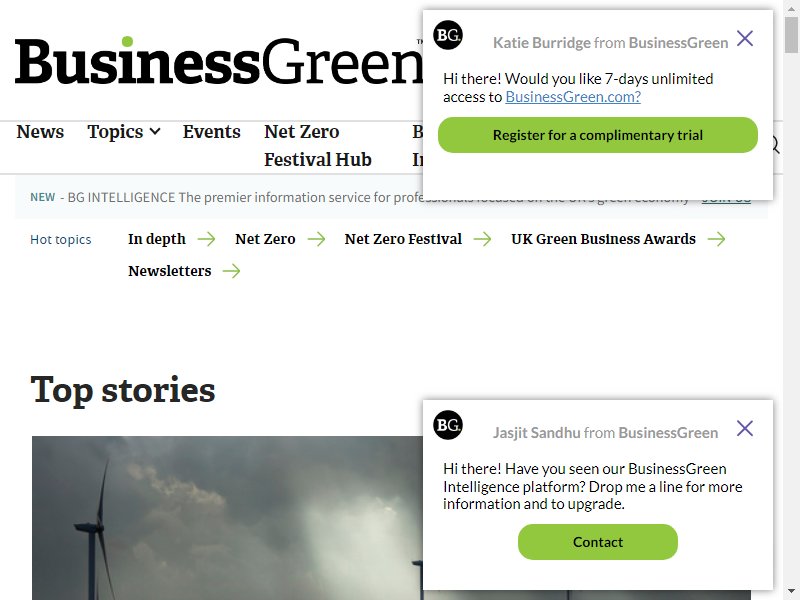Dismiss the Jasjit Sandhu chat popup
This screenshot has height=600, width=800.
click(x=745, y=428)
